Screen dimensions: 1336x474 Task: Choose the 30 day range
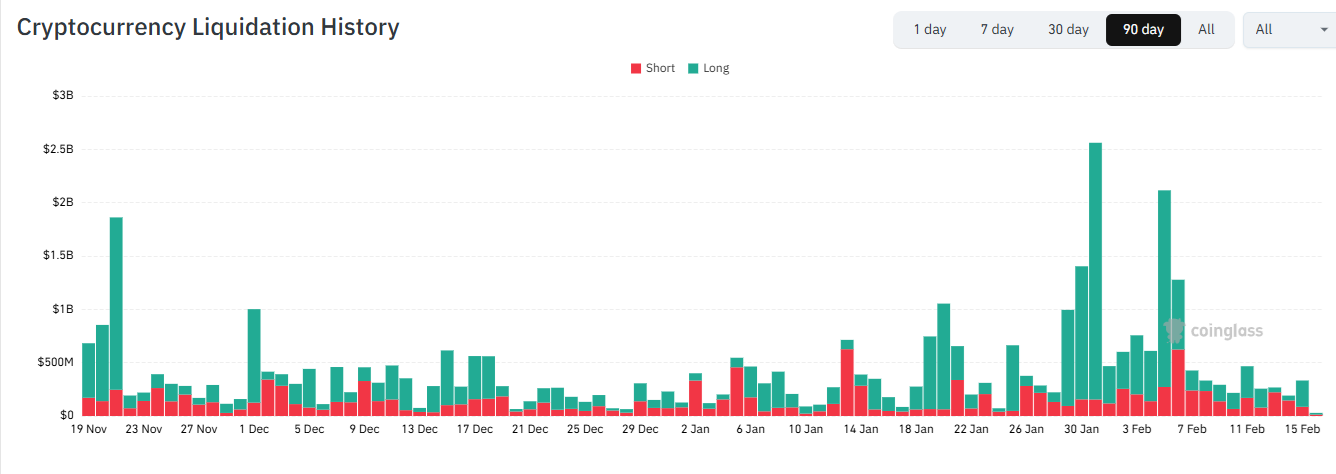[1068, 29]
